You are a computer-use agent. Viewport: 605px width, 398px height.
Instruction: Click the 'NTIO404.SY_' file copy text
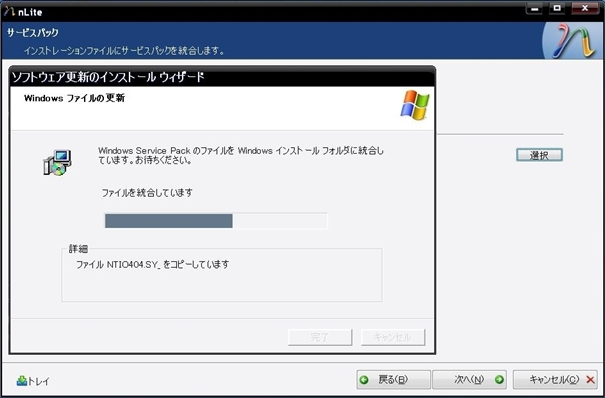tap(152, 265)
